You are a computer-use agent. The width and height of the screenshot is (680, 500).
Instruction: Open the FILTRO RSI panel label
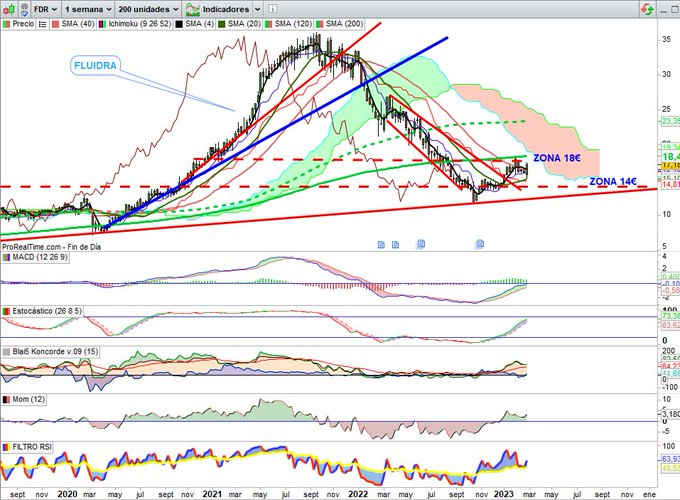[x=32, y=447]
